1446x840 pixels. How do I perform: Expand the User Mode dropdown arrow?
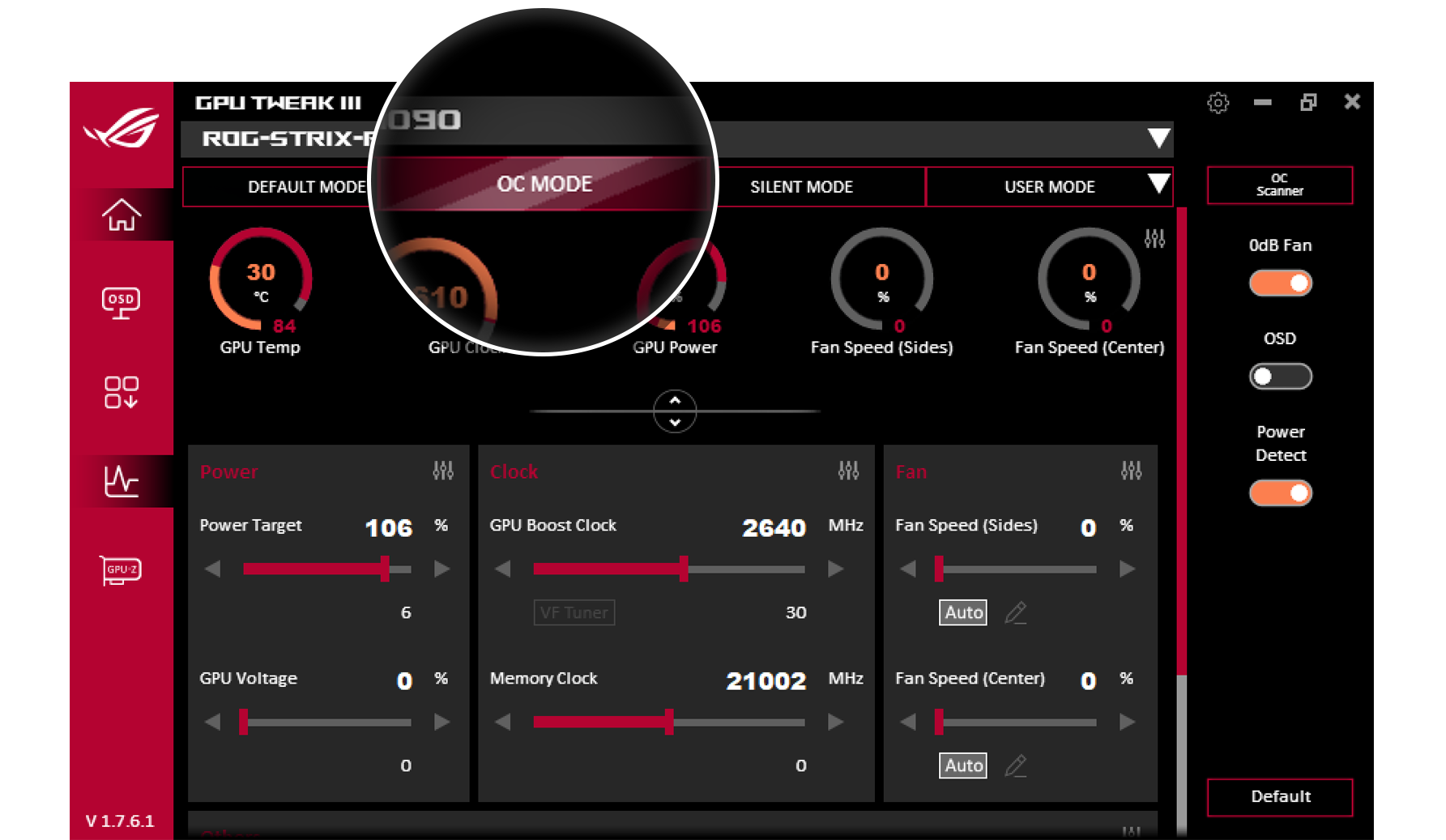pos(1160,185)
